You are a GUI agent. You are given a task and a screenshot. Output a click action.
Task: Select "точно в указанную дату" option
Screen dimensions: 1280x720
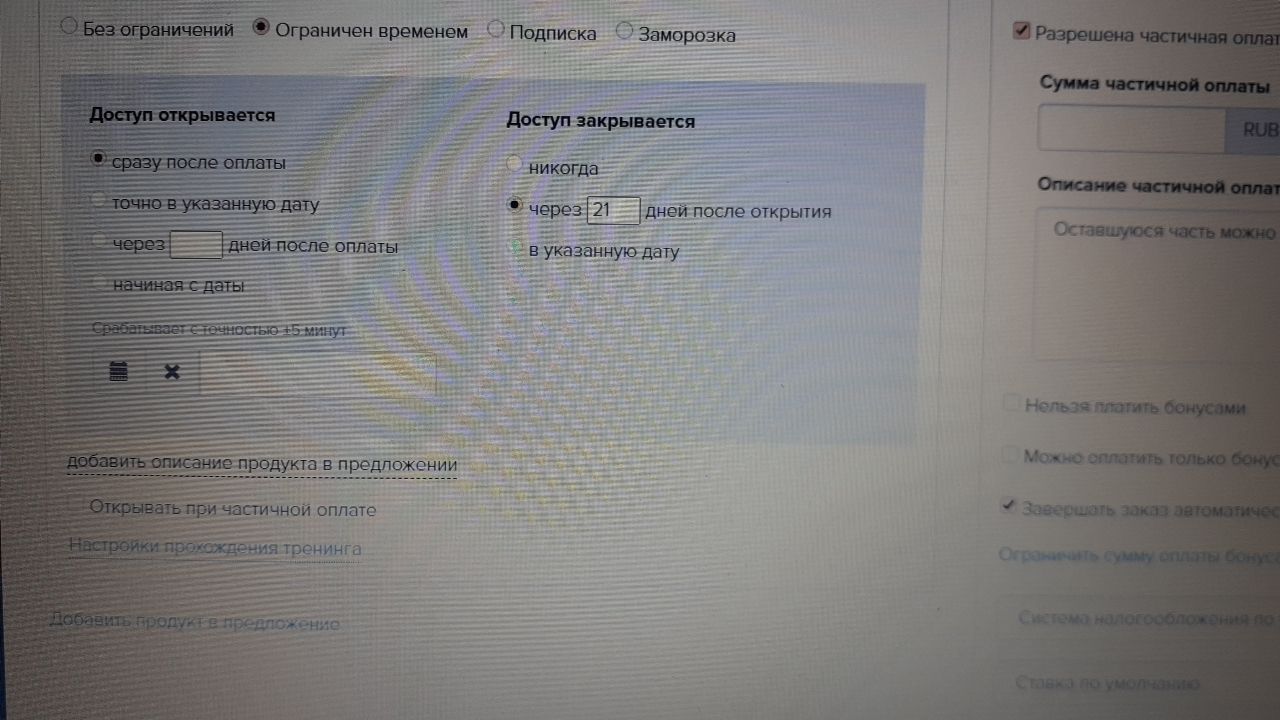point(98,200)
